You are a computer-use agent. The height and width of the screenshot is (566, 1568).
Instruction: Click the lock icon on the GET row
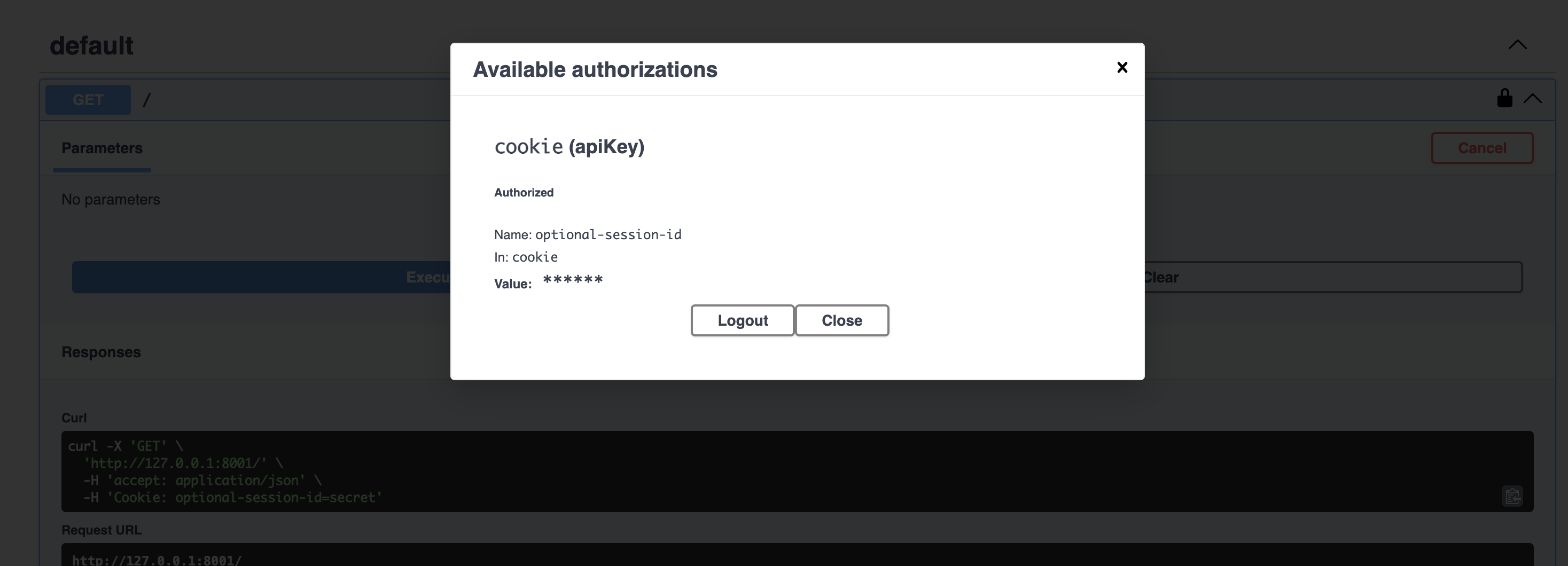[x=1504, y=98]
